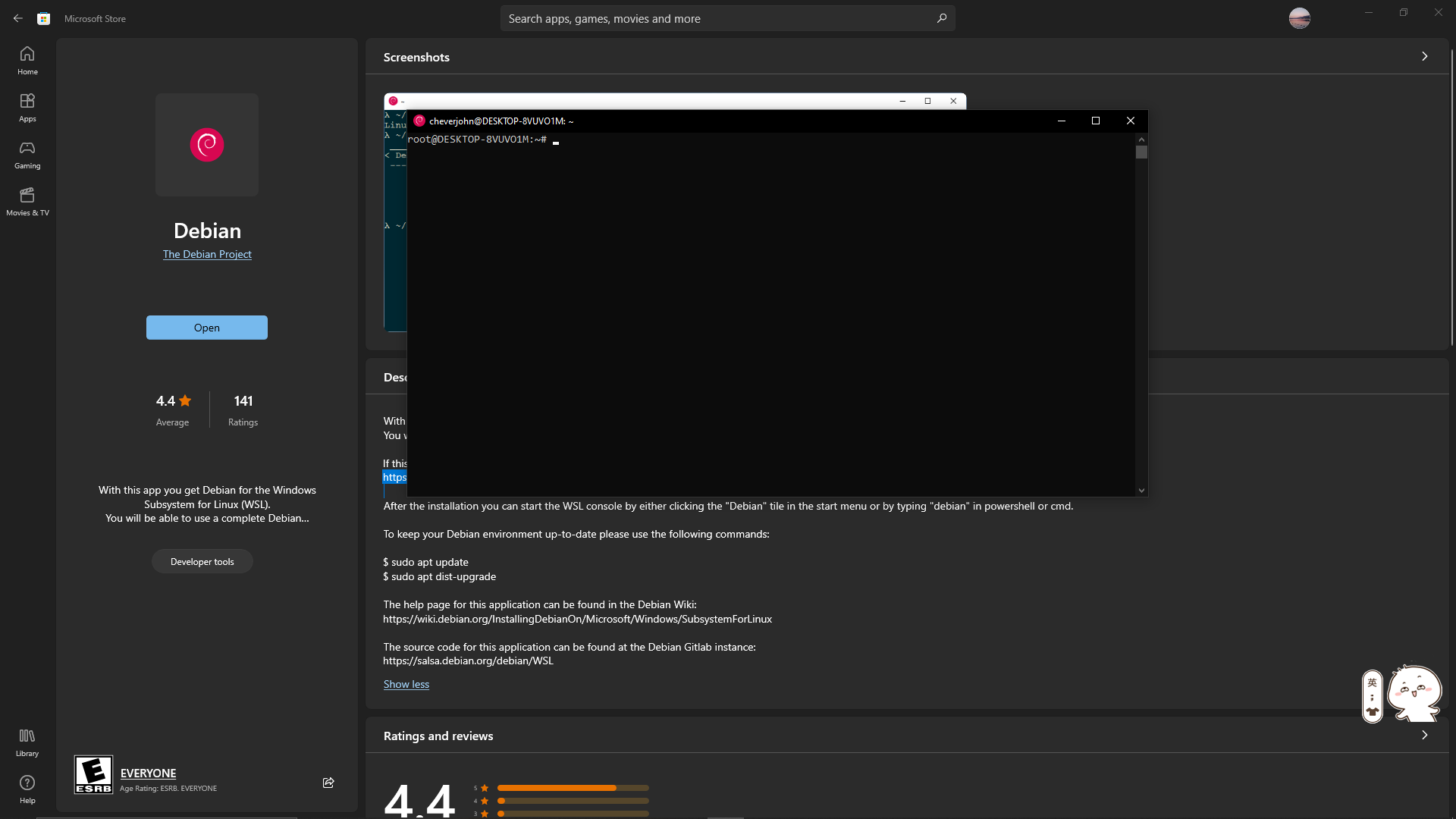Viewport: 1456px width, 819px height.
Task: Click the search magnifier icon
Action: 942,18
